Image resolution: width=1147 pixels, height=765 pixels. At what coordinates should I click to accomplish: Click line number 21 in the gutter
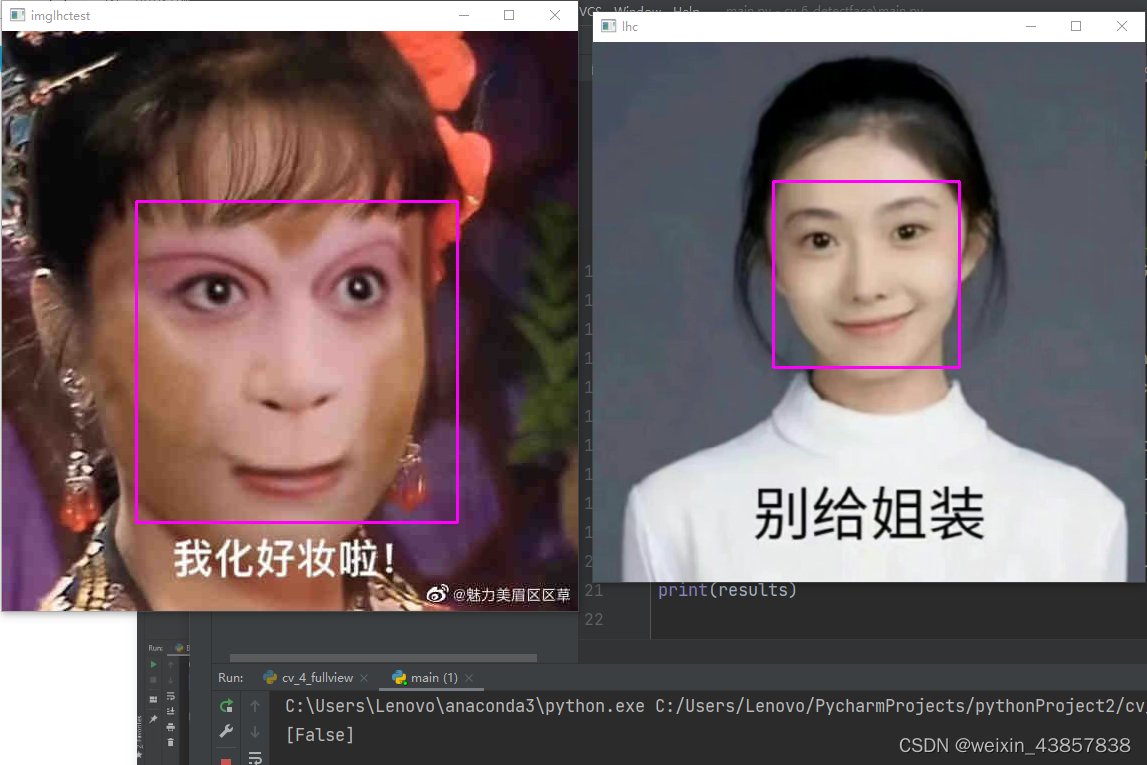click(594, 591)
